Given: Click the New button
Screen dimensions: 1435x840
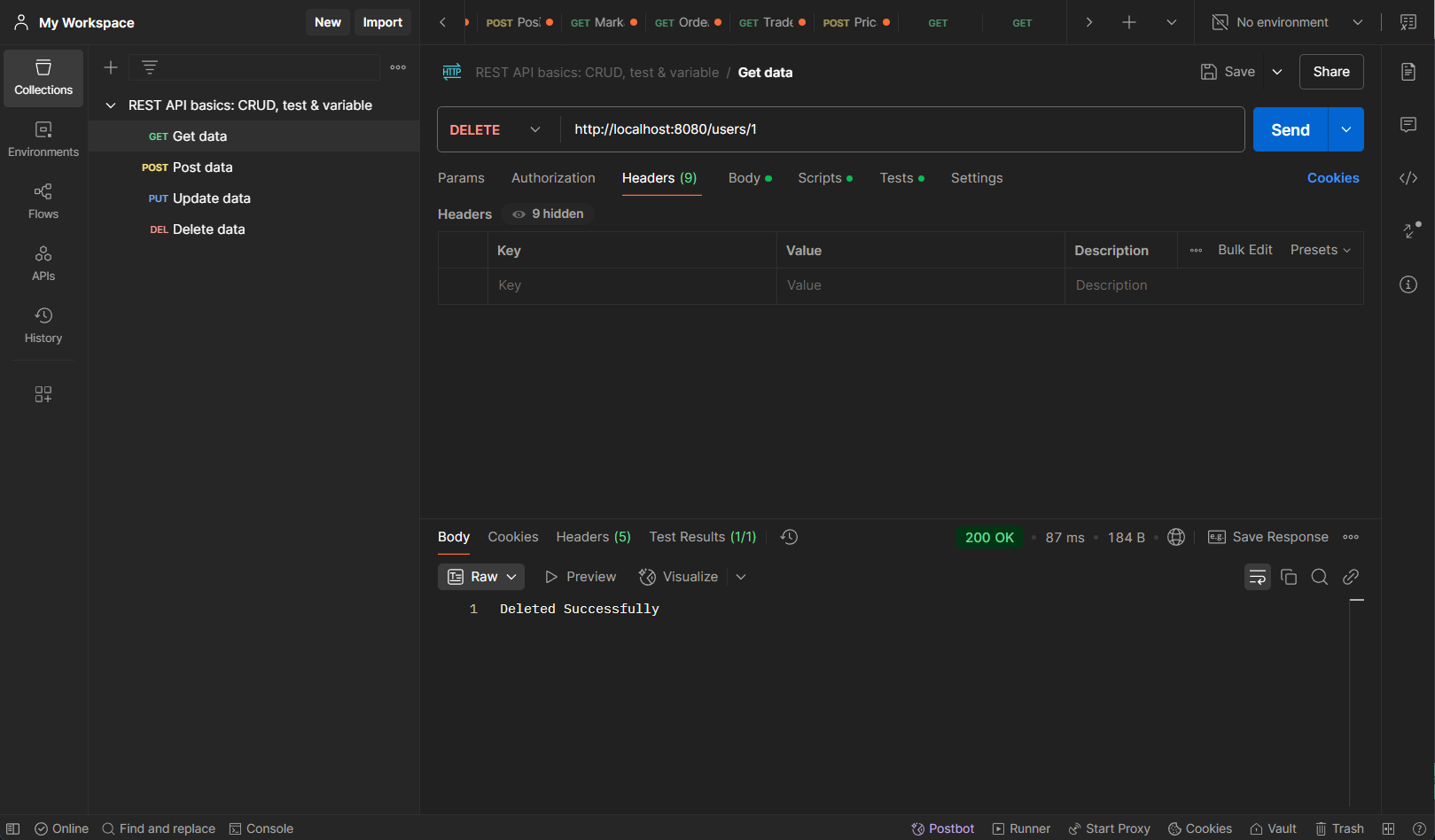Looking at the screenshot, I should 328,22.
